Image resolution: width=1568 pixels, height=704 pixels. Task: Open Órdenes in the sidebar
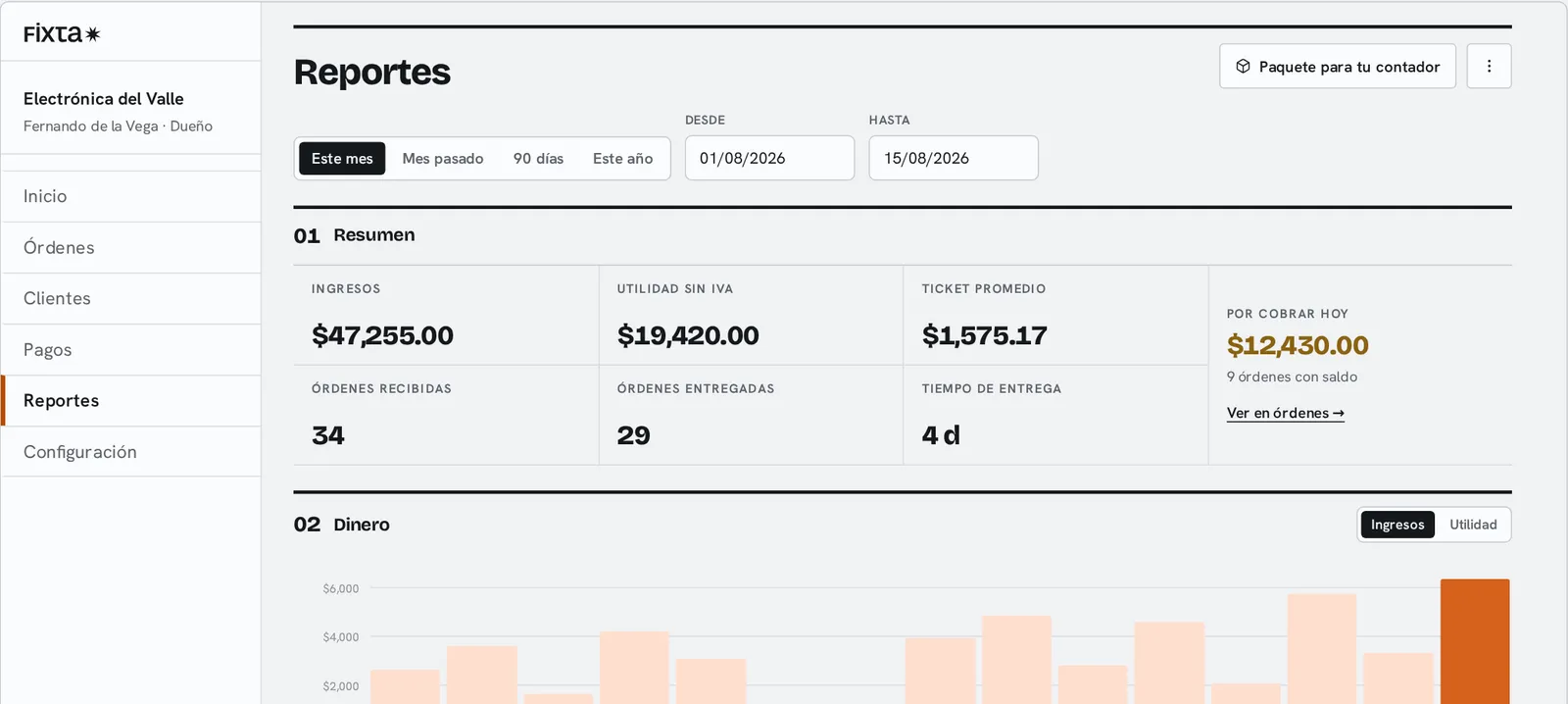tap(131, 247)
